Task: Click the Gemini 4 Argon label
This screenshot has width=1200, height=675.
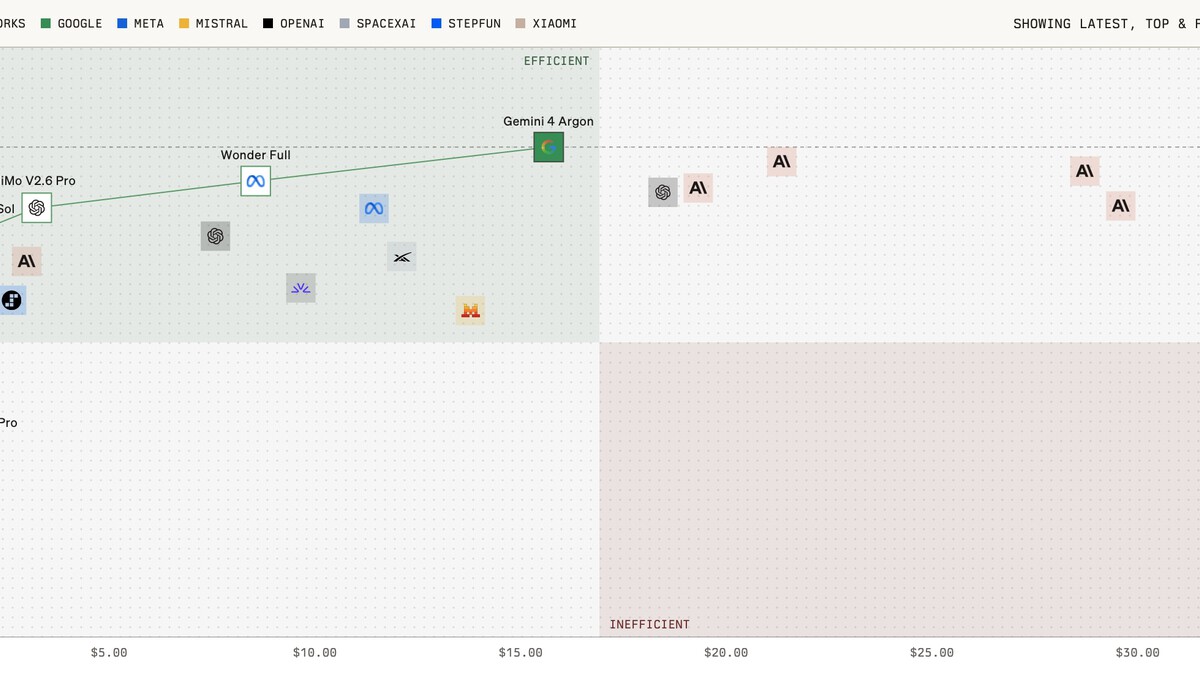Action: 548,121
